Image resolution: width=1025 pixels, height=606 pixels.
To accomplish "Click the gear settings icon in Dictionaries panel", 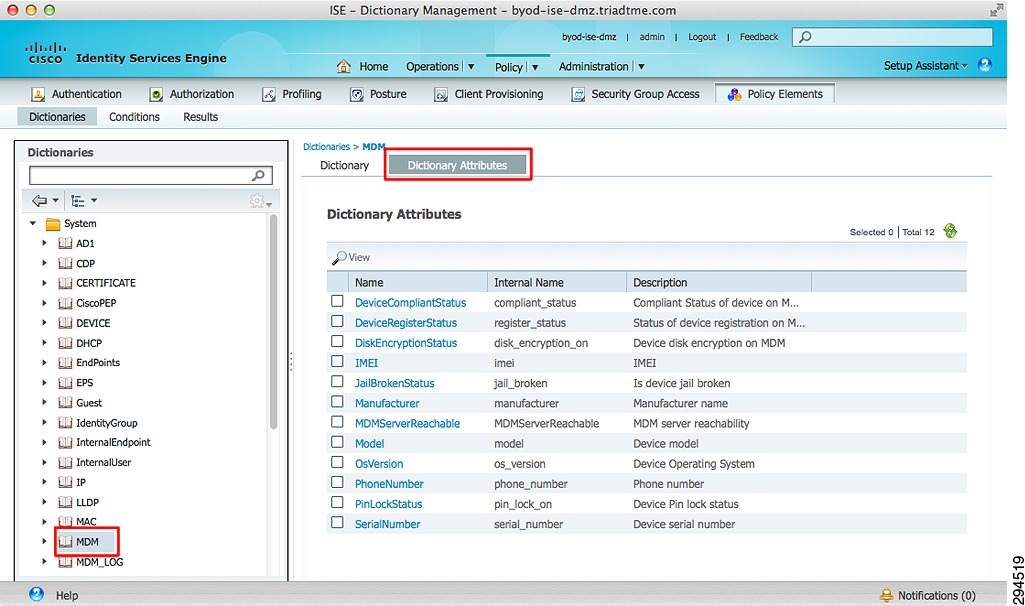I will (258, 201).
